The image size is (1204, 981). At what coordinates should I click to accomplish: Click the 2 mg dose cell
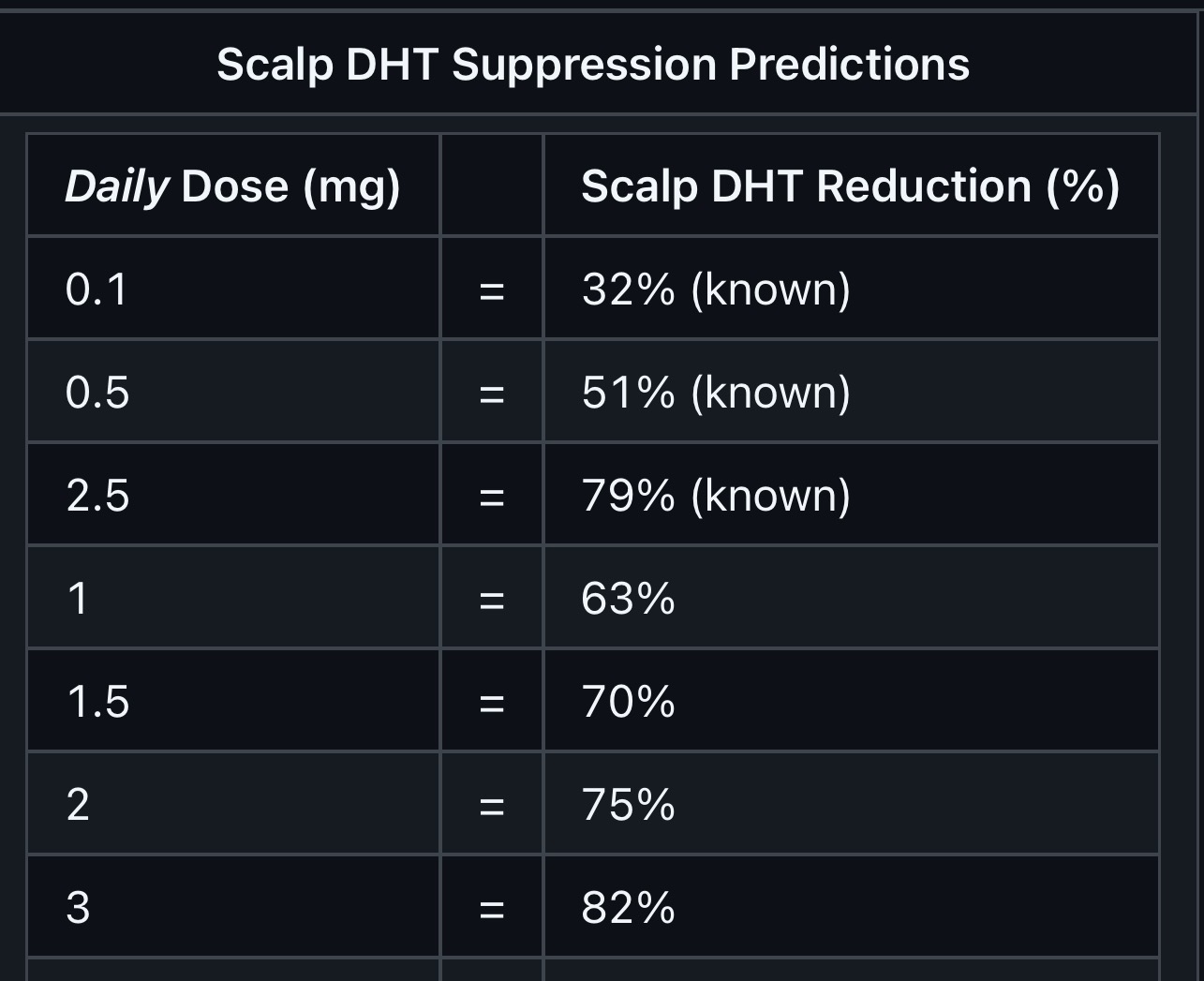[233, 804]
